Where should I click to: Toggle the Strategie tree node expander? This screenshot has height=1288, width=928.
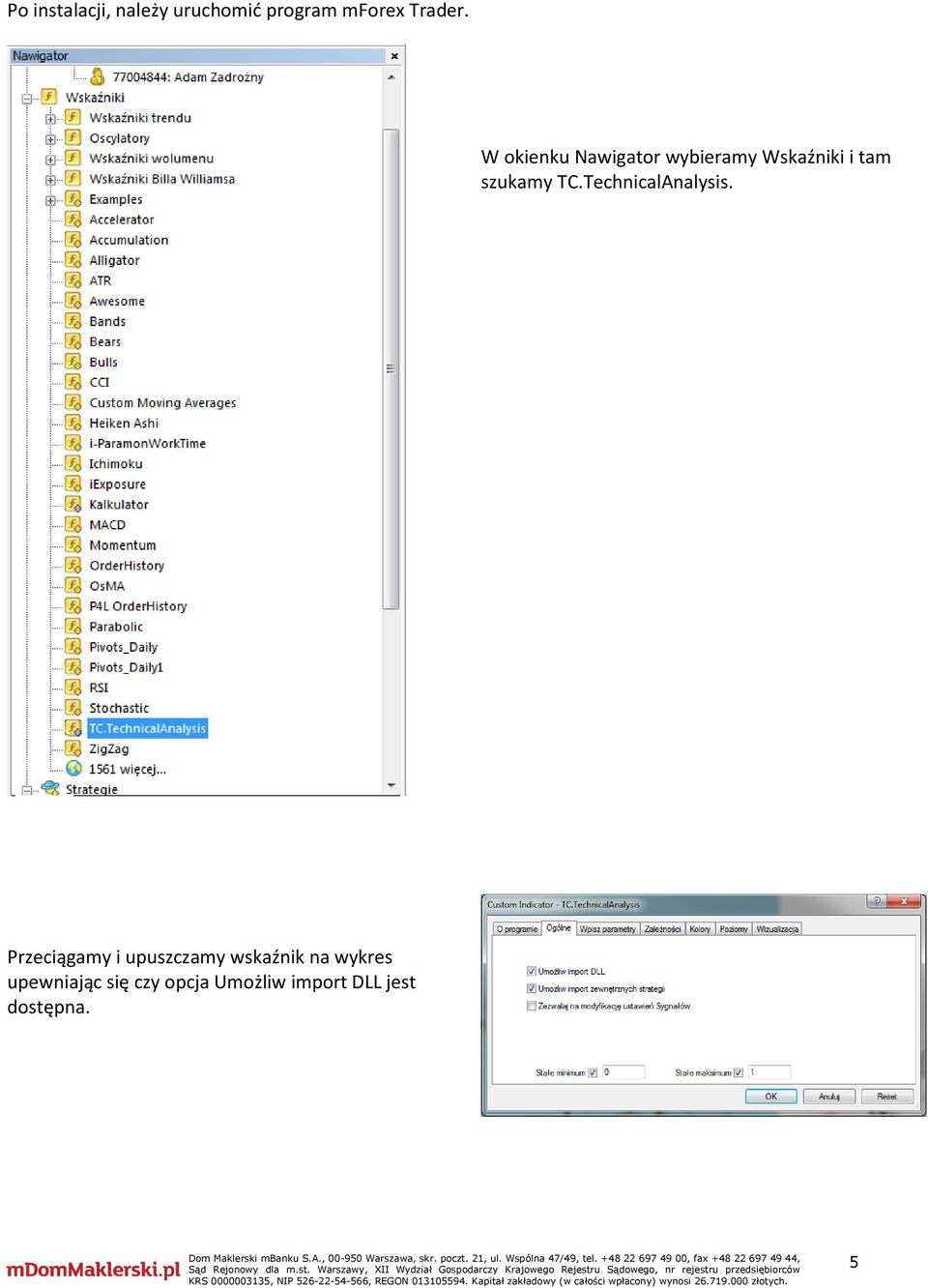27,790
